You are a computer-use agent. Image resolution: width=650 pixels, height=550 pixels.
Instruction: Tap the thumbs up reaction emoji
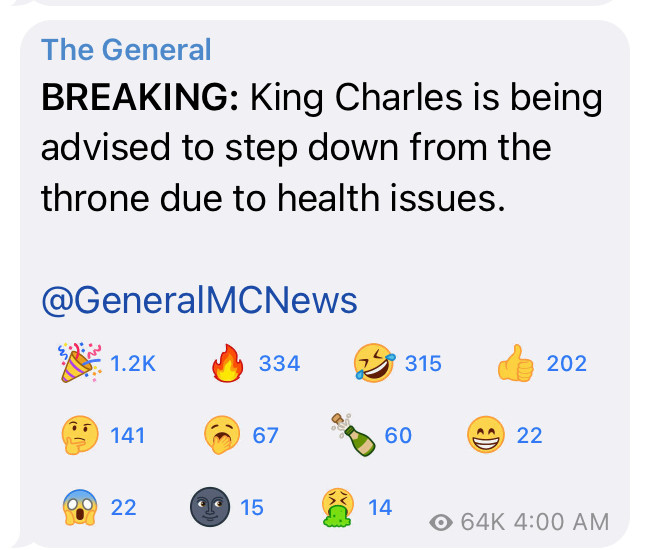(516, 364)
